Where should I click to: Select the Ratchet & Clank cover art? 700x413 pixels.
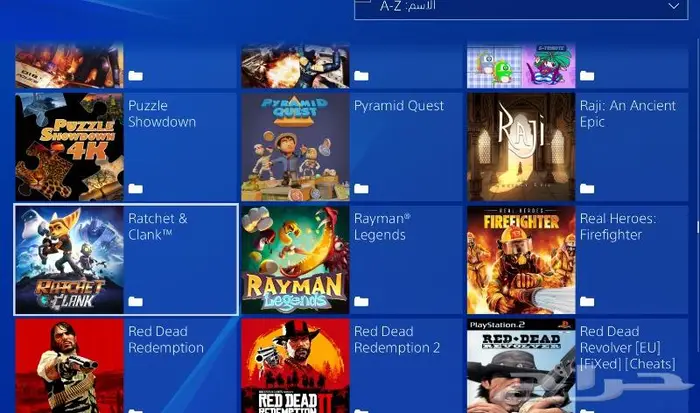click(69, 260)
